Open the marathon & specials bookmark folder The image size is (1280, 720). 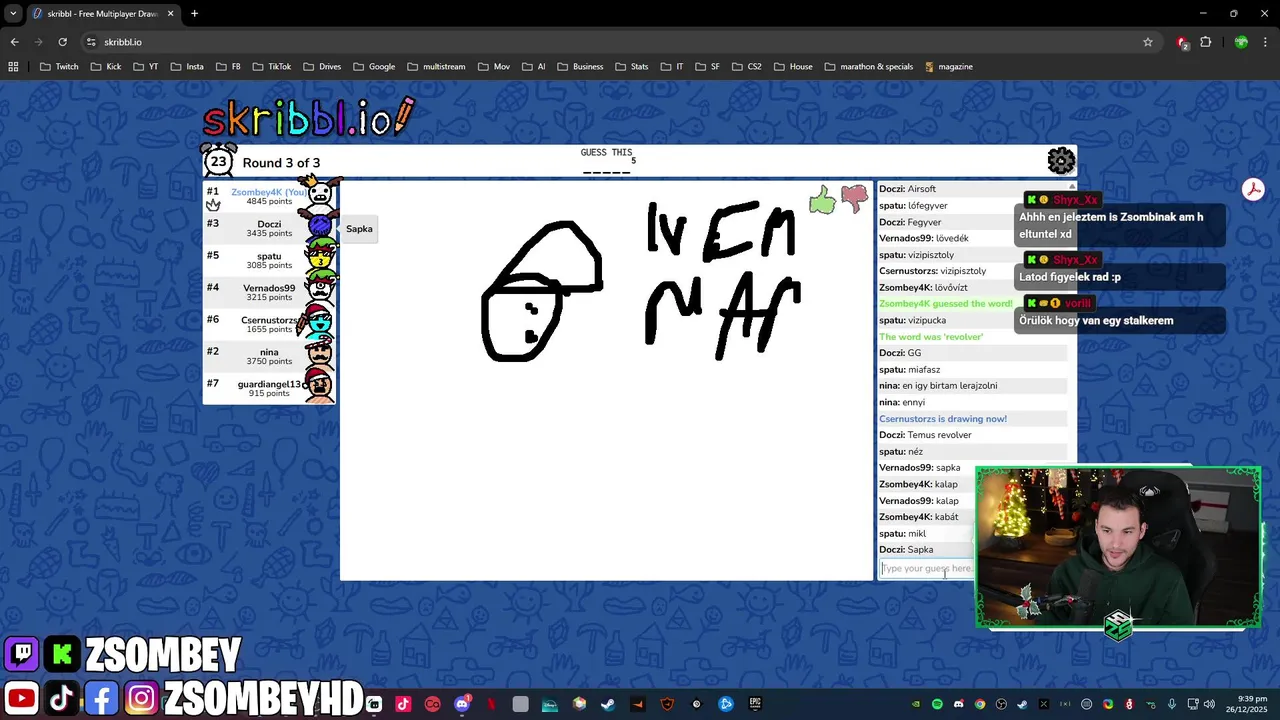pos(869,67)
